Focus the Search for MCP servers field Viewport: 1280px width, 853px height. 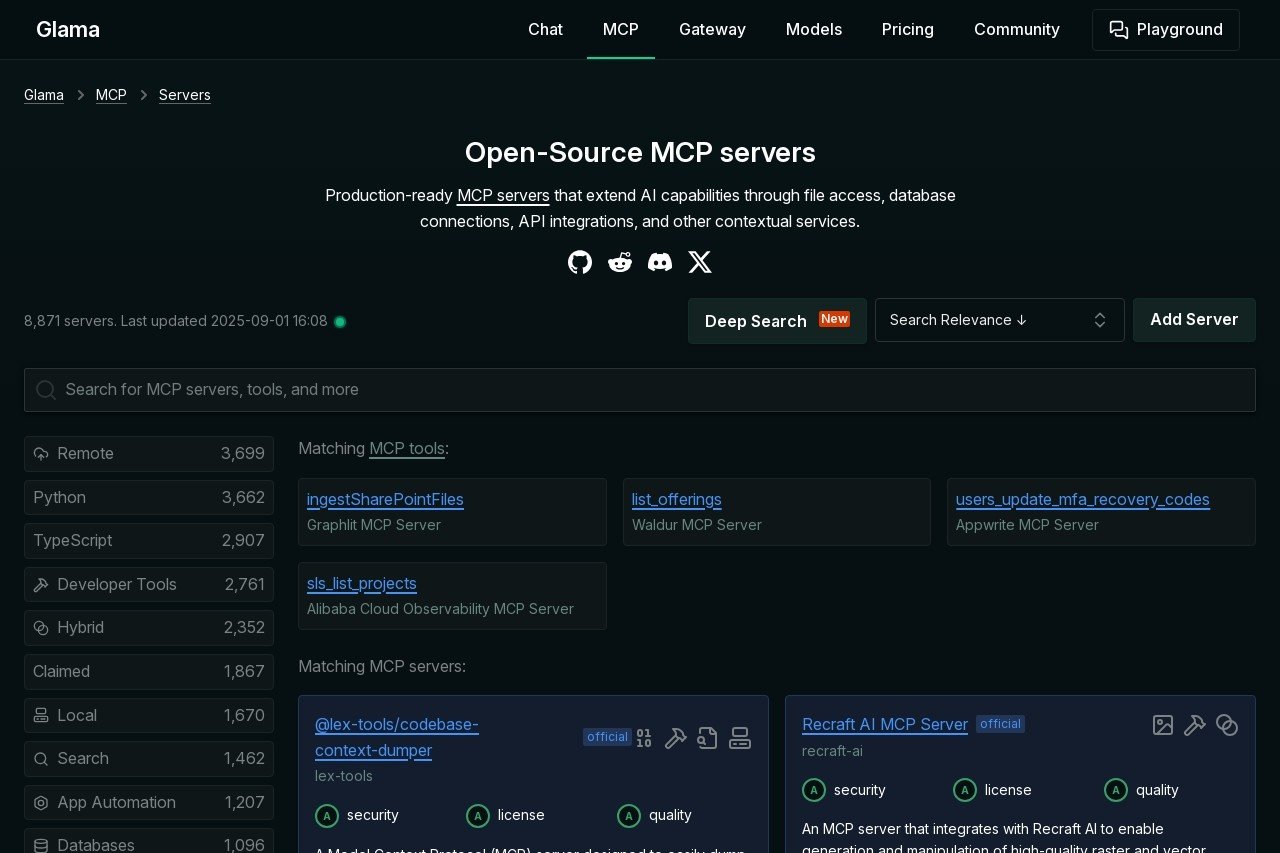point(640,390)
